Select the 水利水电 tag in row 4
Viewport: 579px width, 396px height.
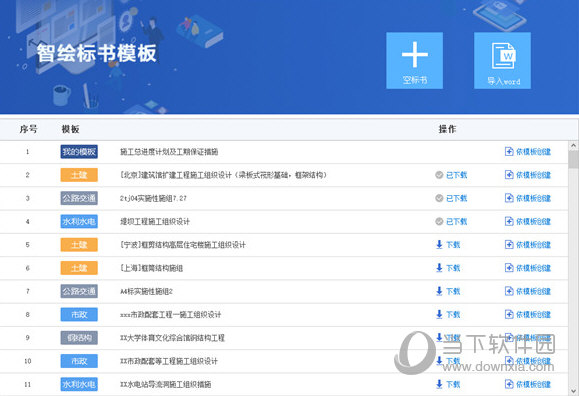tap(79, 222)
